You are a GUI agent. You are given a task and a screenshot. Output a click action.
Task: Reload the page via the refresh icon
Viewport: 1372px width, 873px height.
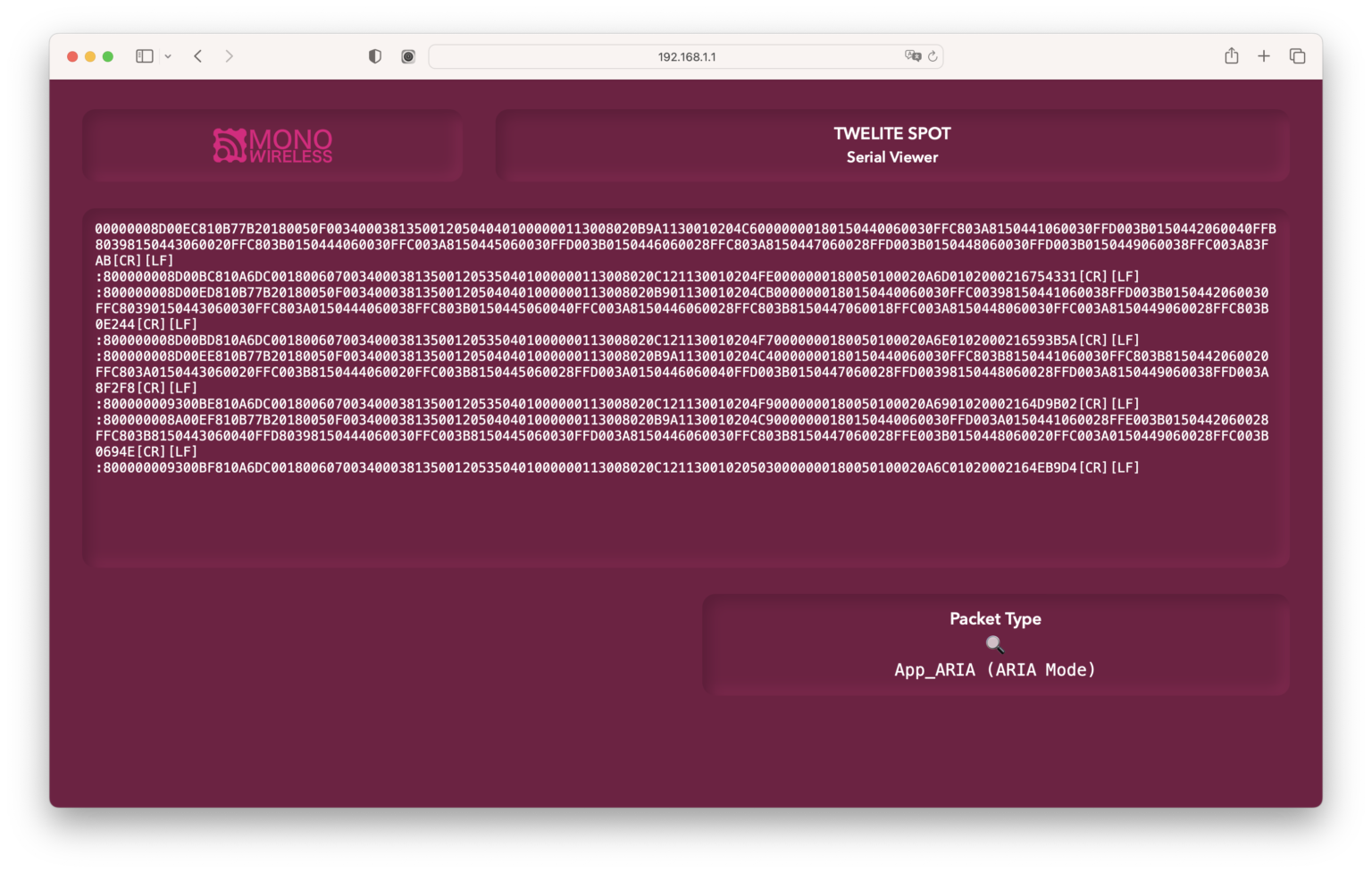point(933,55)
